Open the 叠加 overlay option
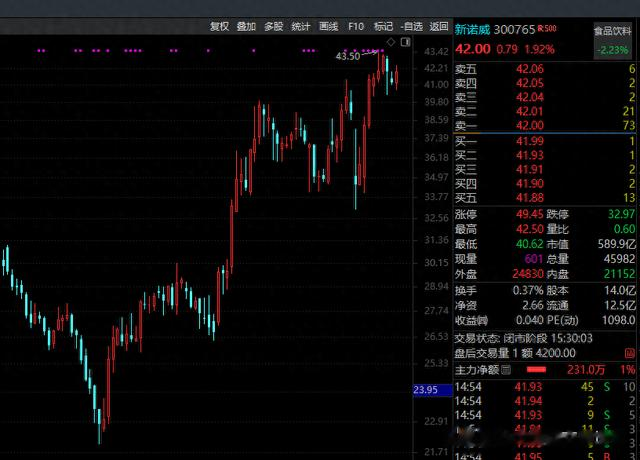640x460 pixels. click(x=246, y=27)
